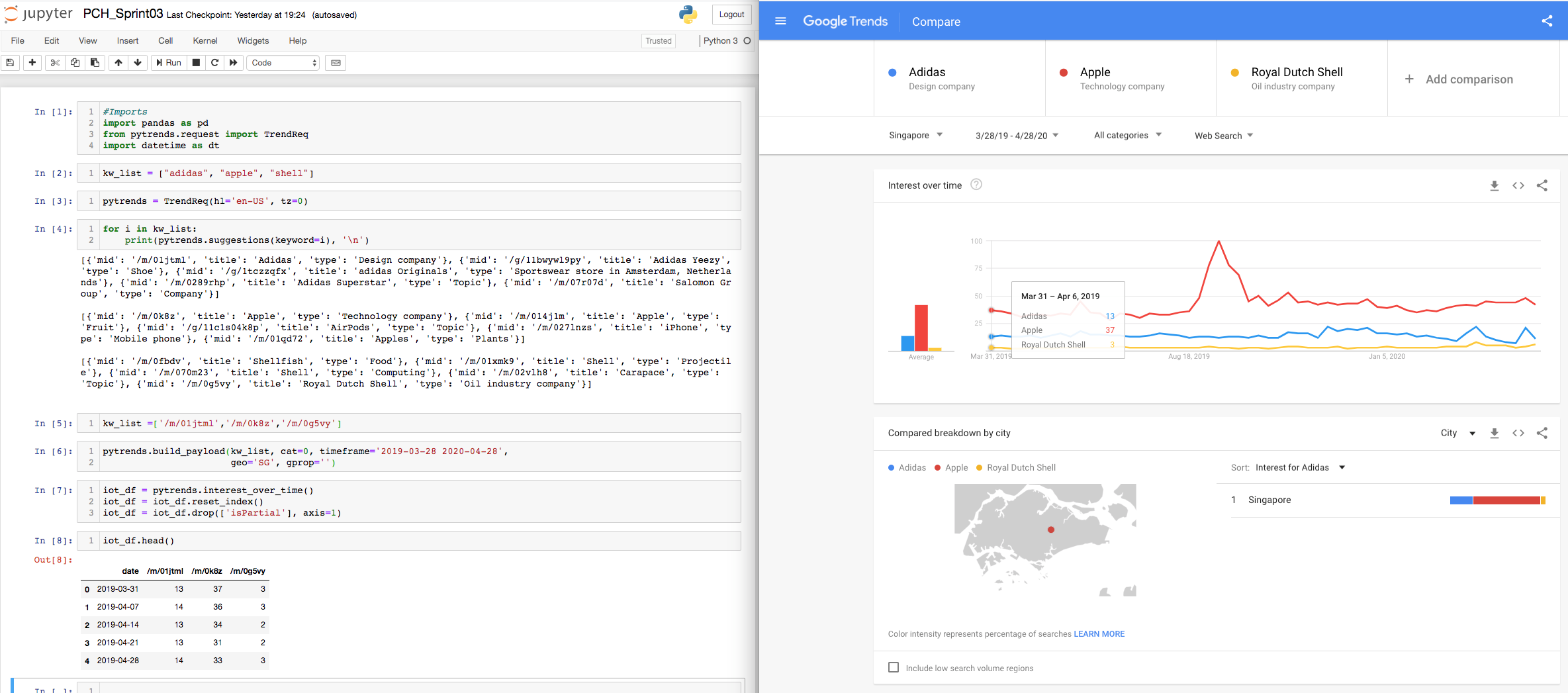Click into code cell In [2] kw_list

[x=420, y=173]
